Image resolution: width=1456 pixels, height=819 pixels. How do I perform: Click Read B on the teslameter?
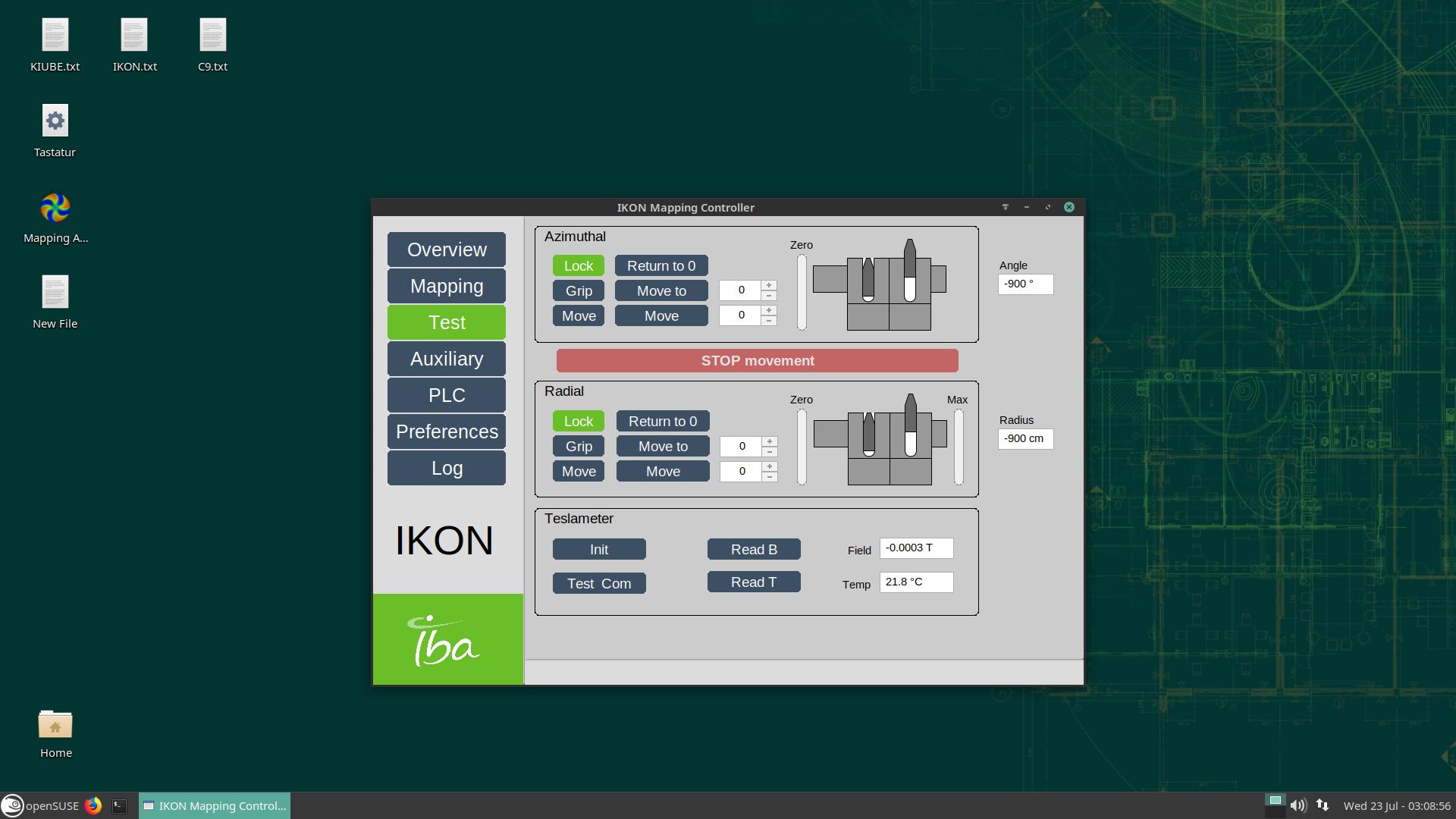(754, 549)
